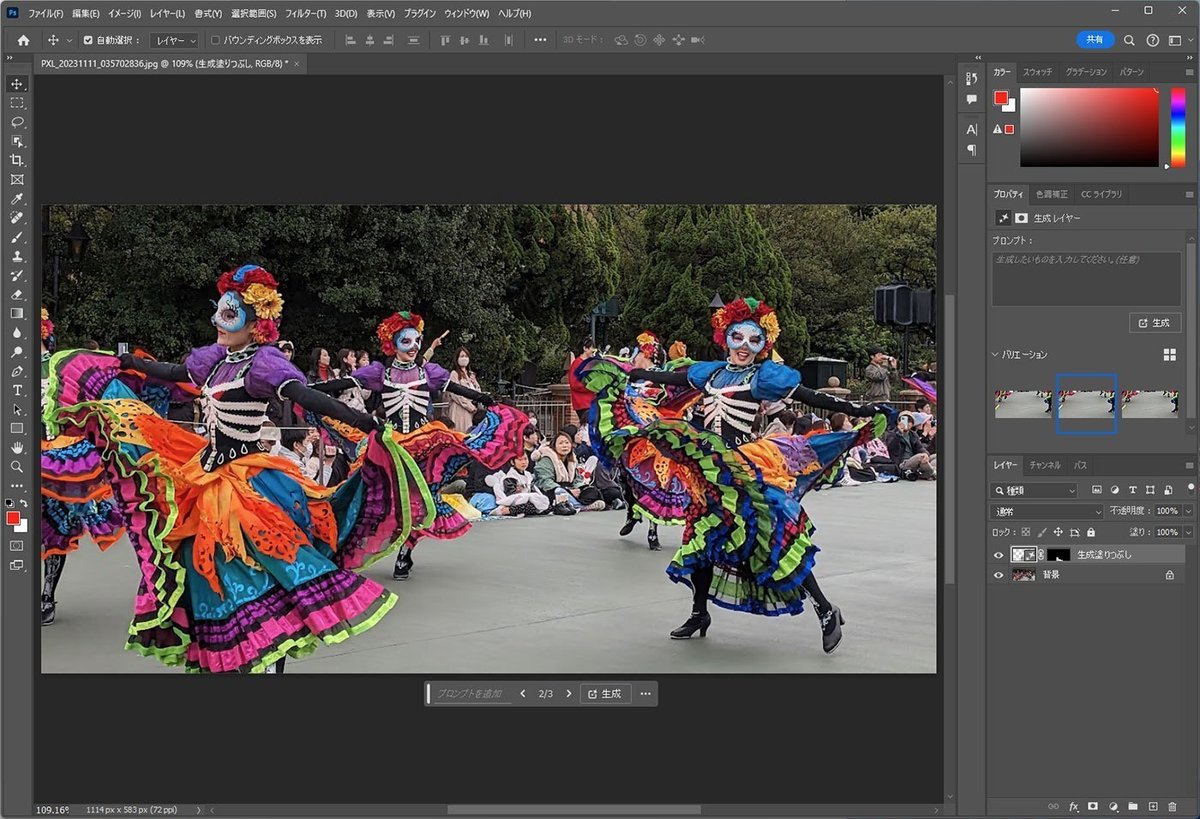1200x819 pixels.
Task: Select the Hand tool
Action: coord(17,447)
